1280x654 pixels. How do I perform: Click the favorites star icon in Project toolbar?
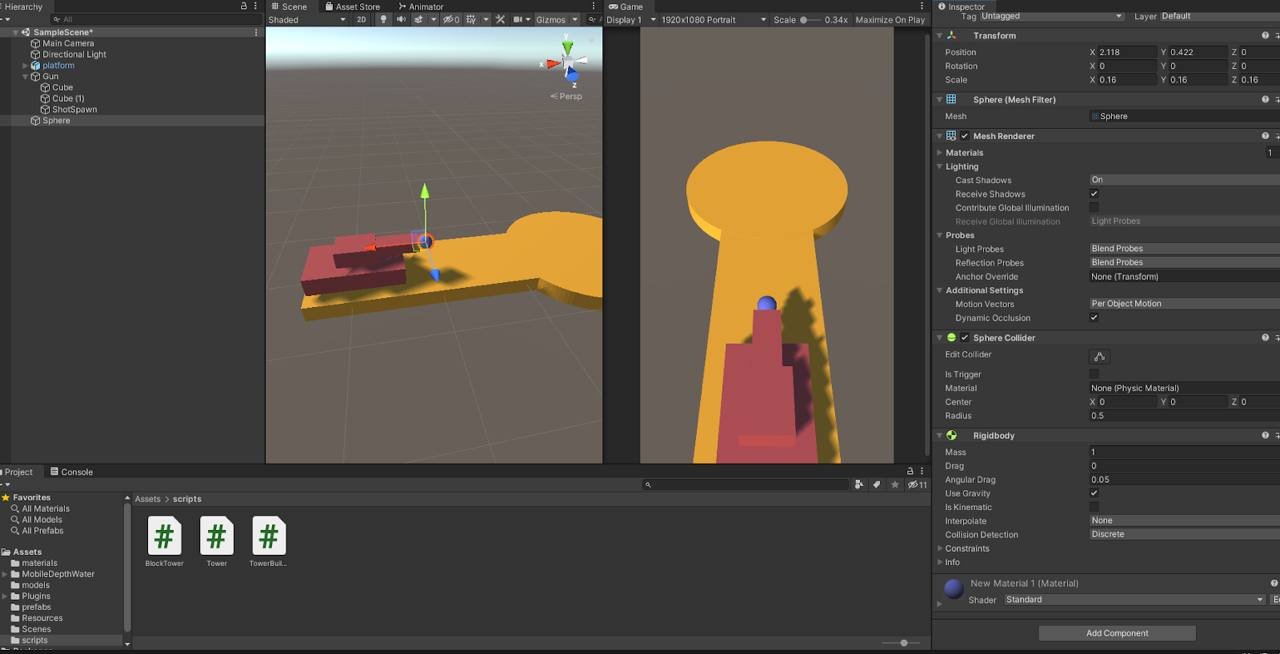point(895,484)
